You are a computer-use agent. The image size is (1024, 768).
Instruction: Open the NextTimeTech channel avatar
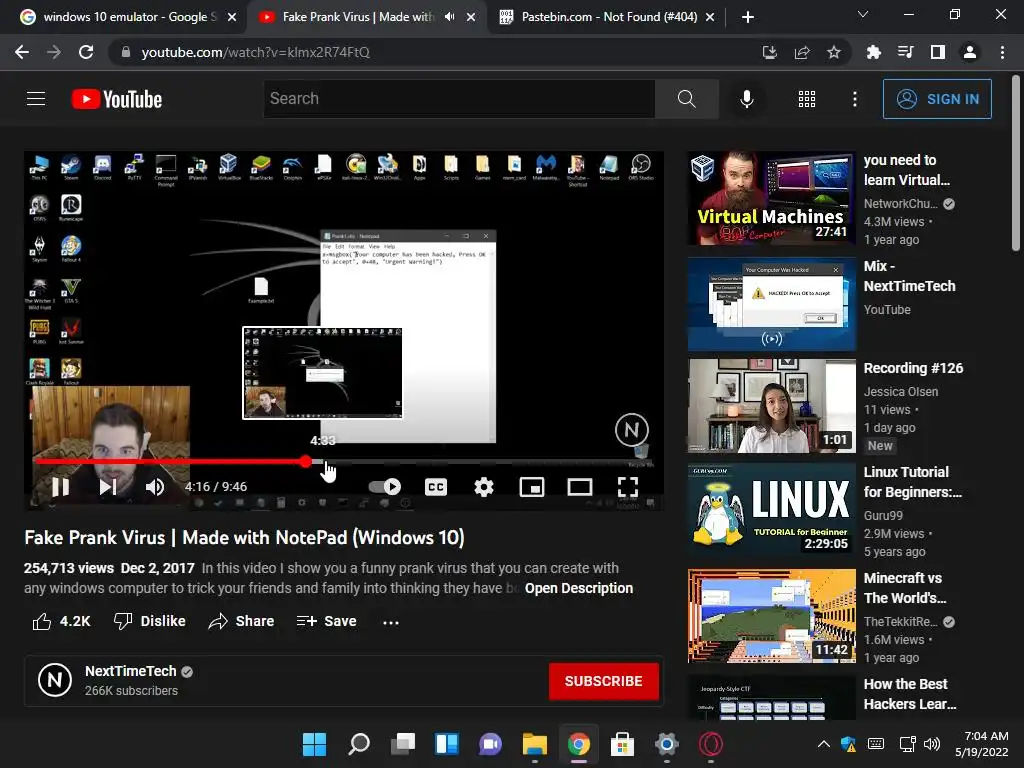[x=55, y=680]
